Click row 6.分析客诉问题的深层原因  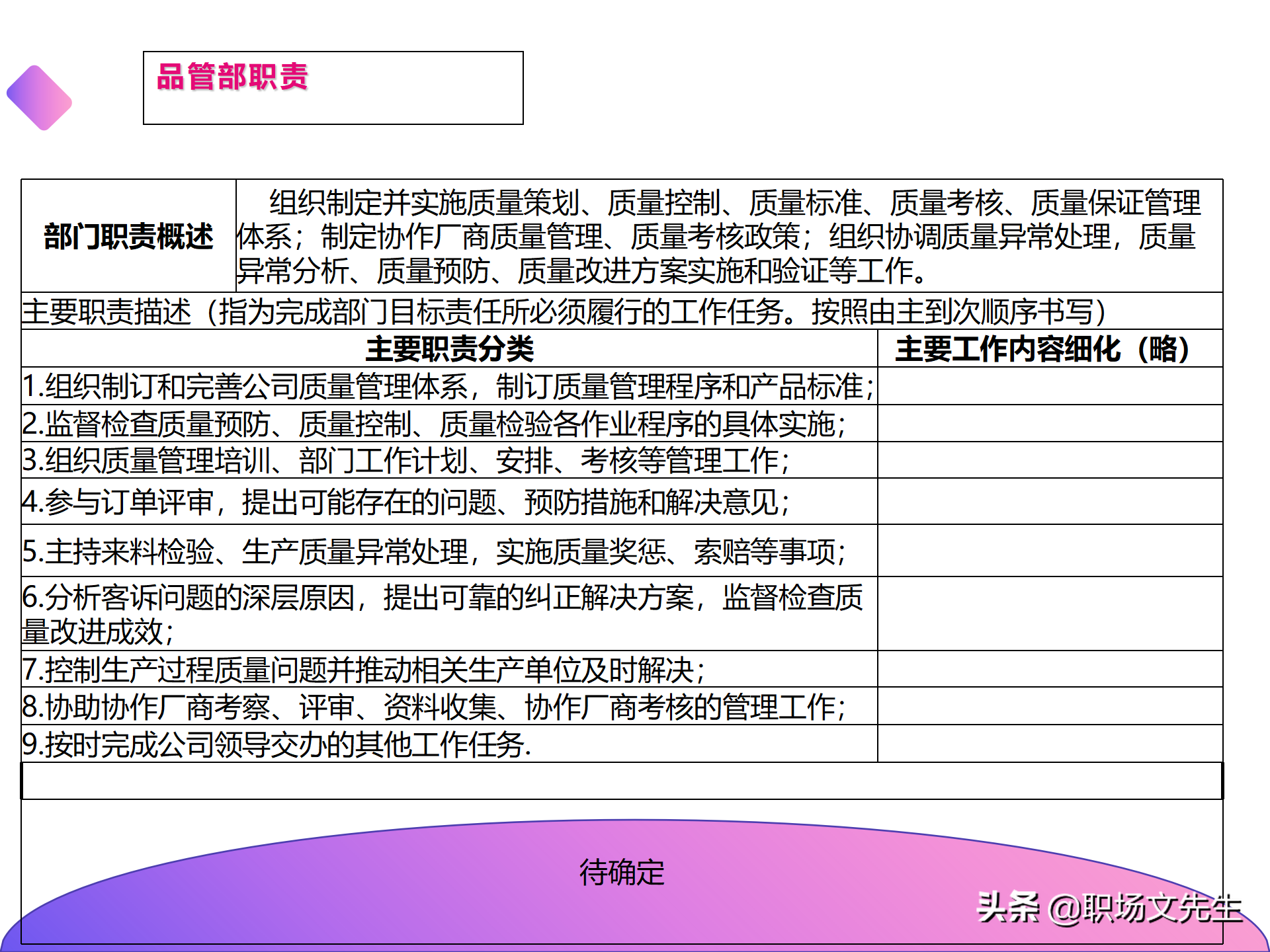pos(449,614)
